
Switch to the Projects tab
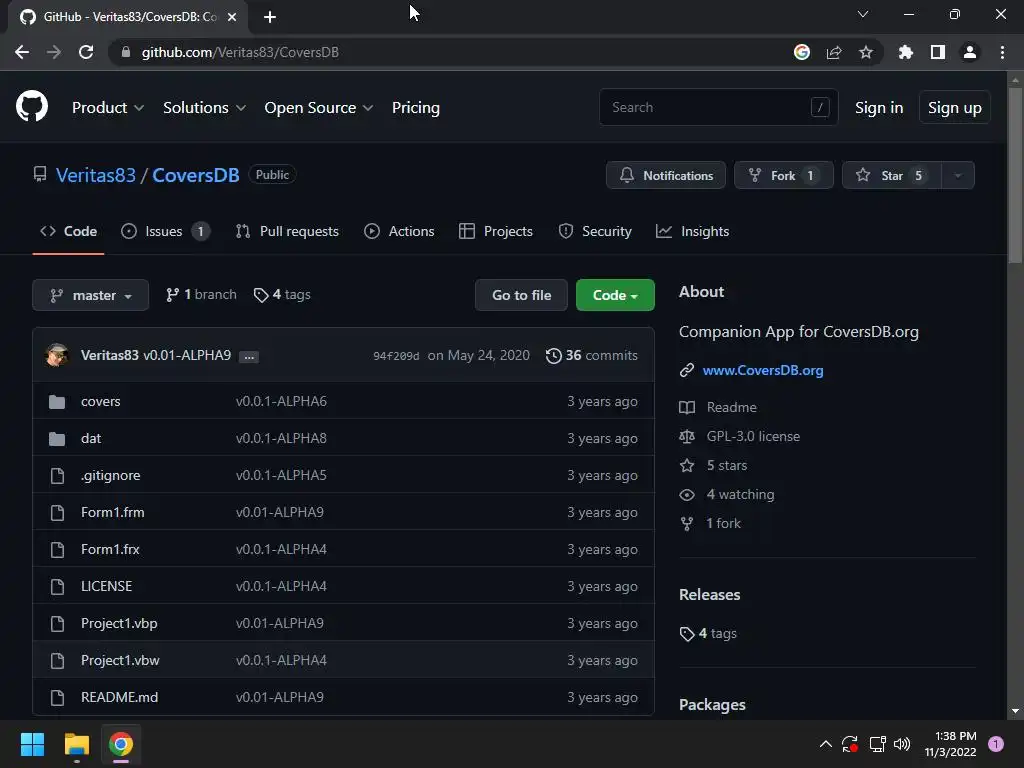pos(496,231)
